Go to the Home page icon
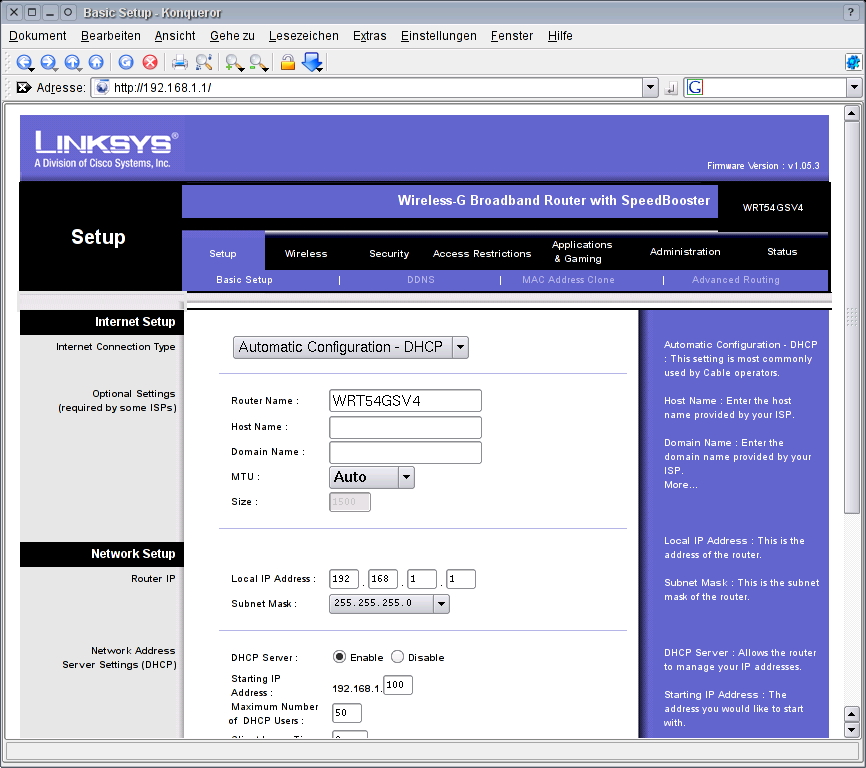The image size is (866, 768). 96,62
